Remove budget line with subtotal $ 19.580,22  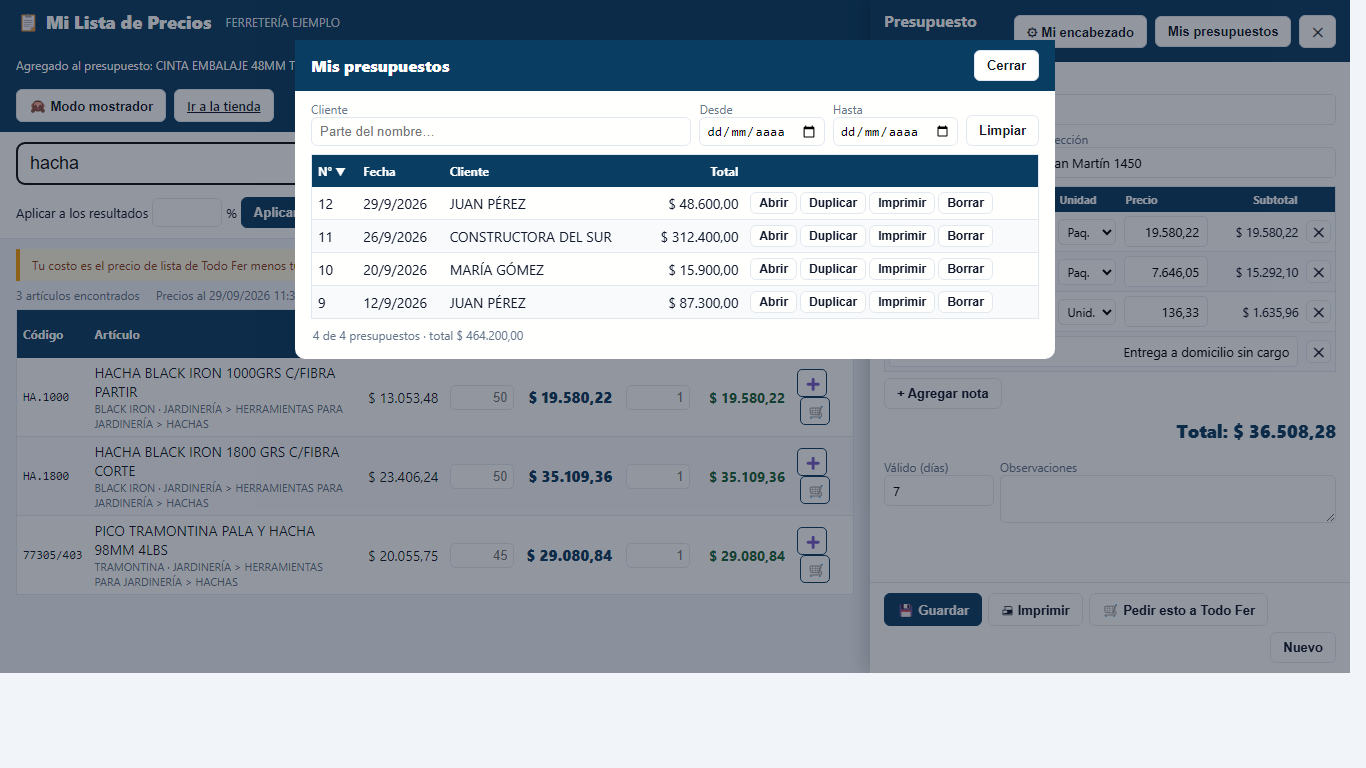coord(1319,232)
